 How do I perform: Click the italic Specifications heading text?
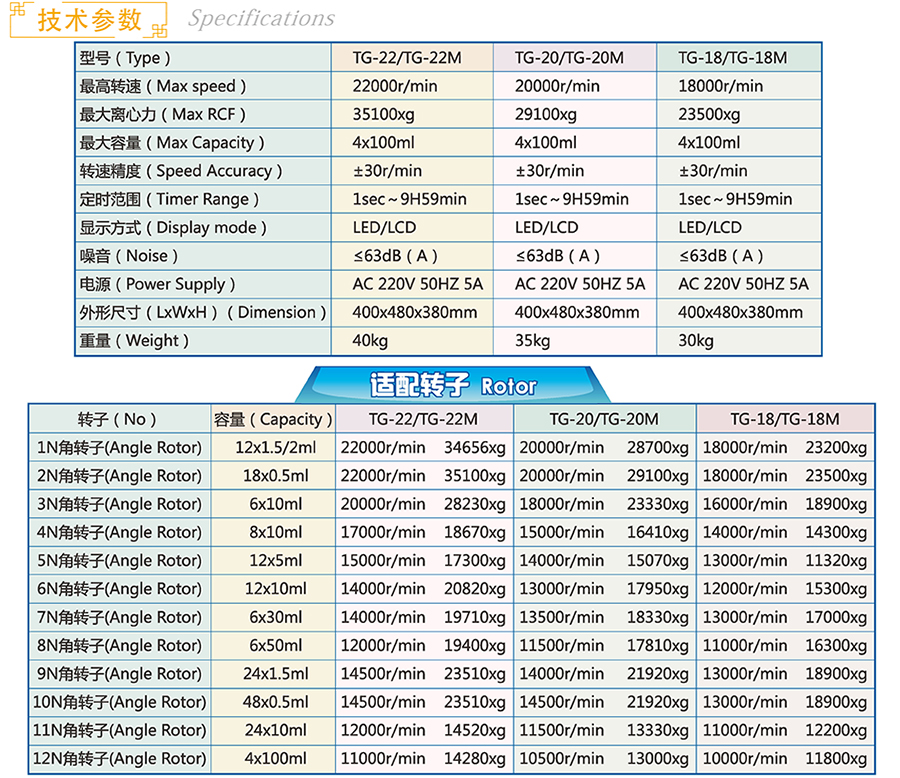pyautogui.click(x=261, y=19)
